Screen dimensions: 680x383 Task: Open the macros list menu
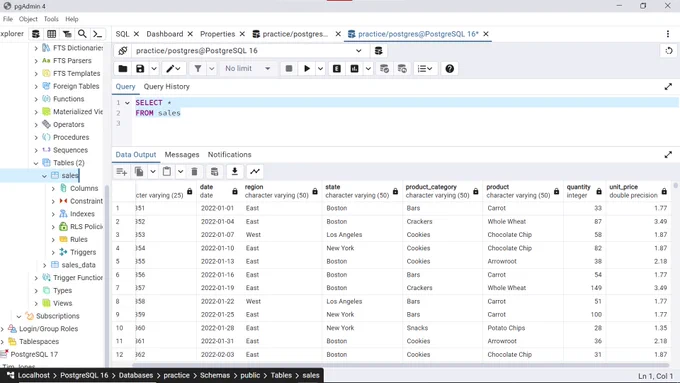(425, 69)
